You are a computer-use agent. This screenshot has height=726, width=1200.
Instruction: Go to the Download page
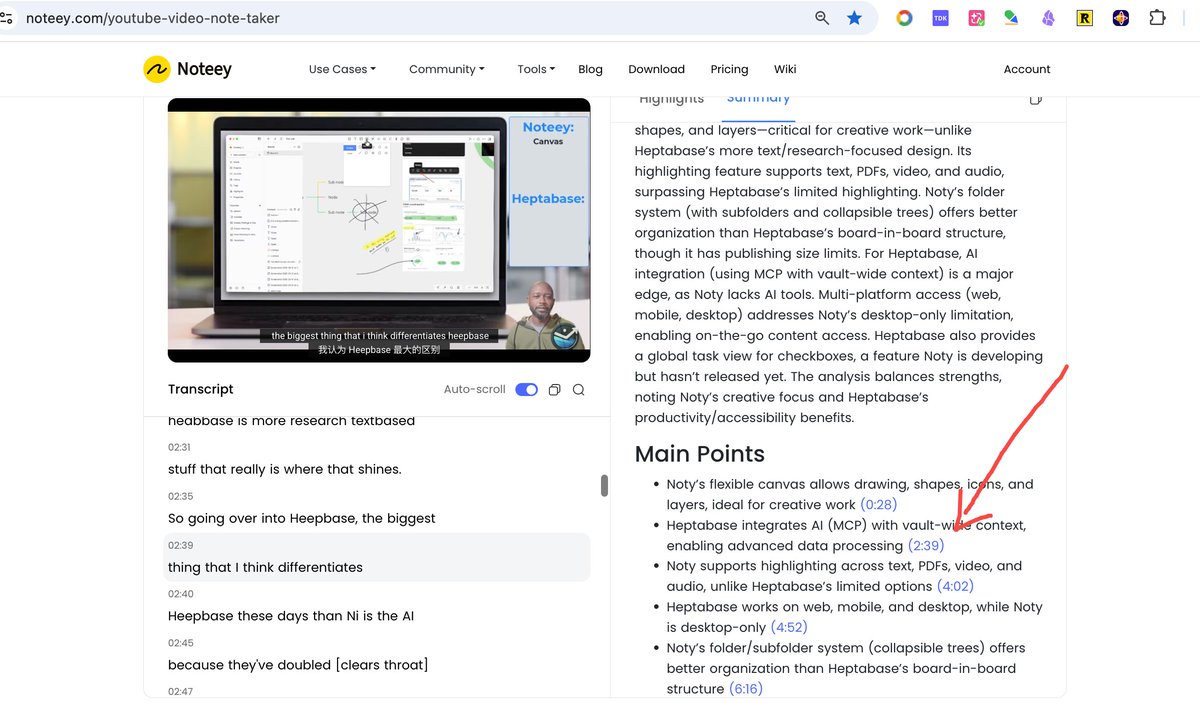(x=656, y=69)
